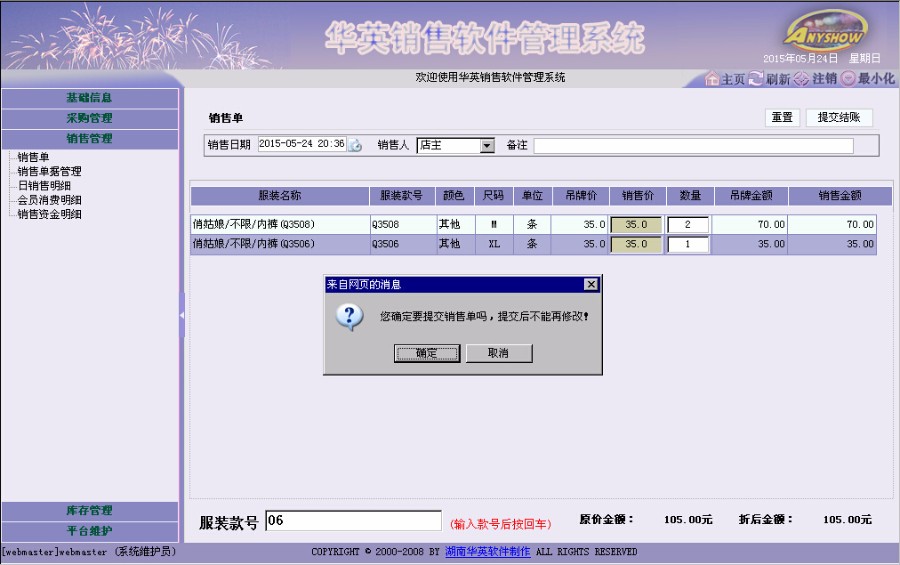Screen dimensions: 900x565
Task: Click the 重置 button
Action: (782, 118)
